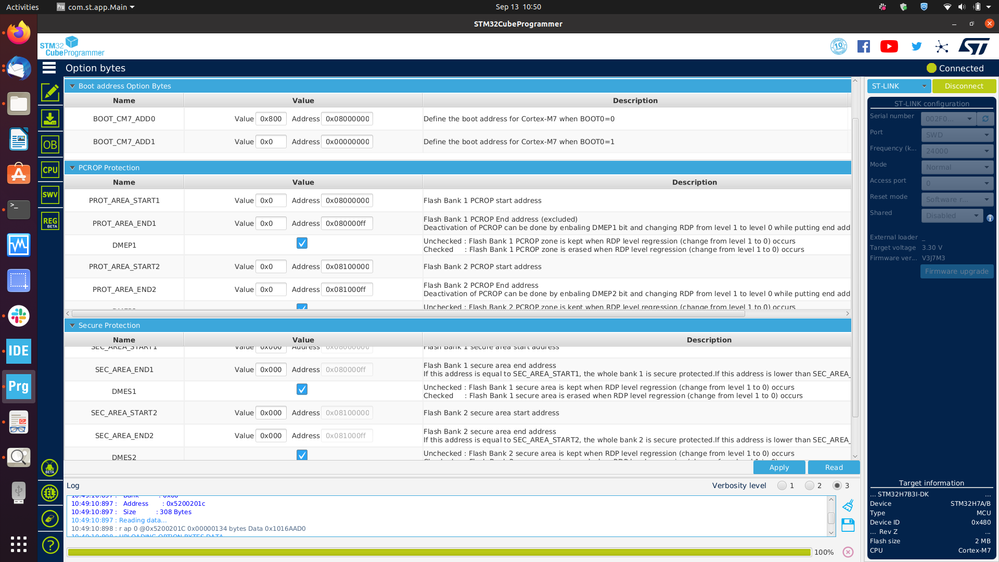
Task: Collapse Boot address Option Bytes section
Action: 72,86
